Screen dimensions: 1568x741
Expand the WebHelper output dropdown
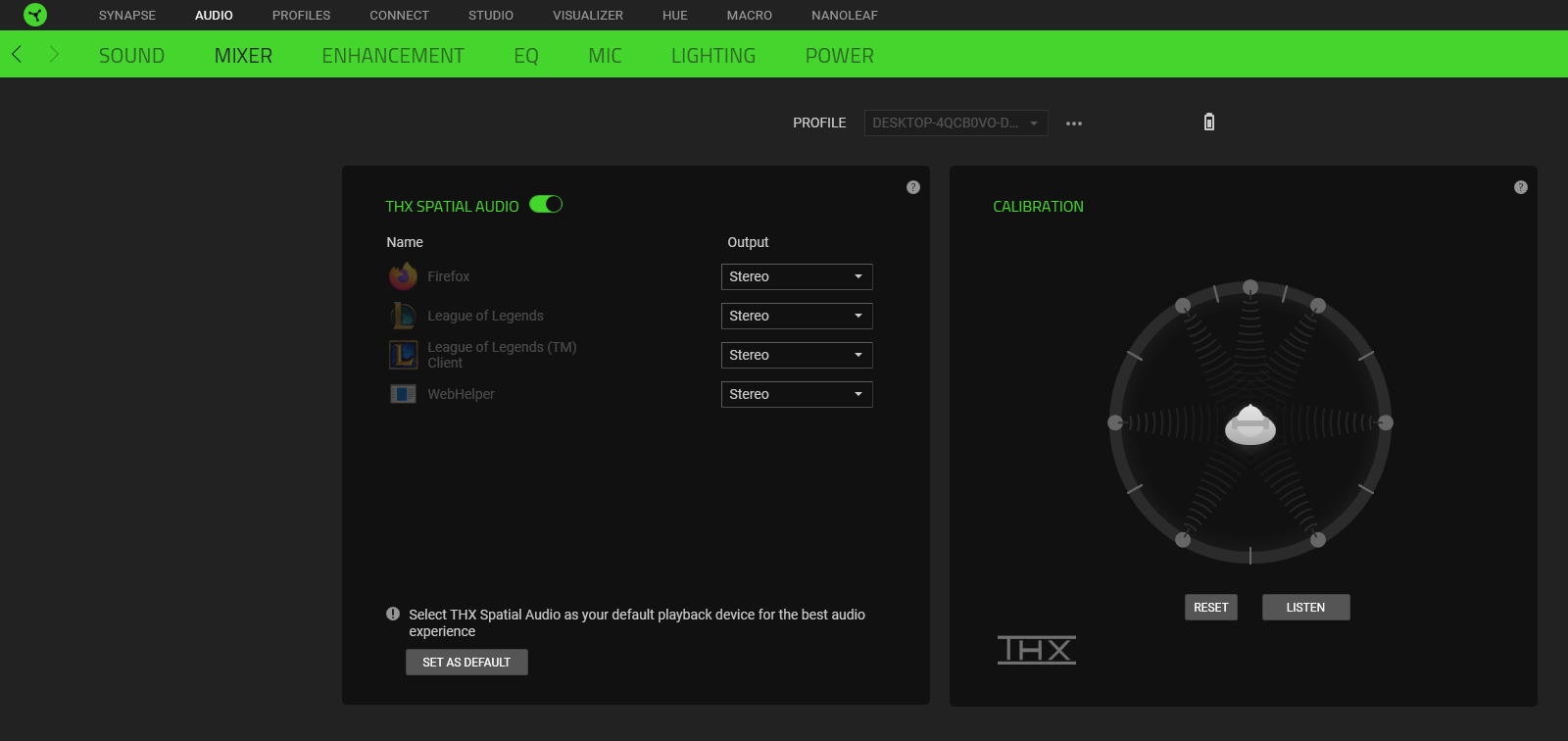point(797,394)
